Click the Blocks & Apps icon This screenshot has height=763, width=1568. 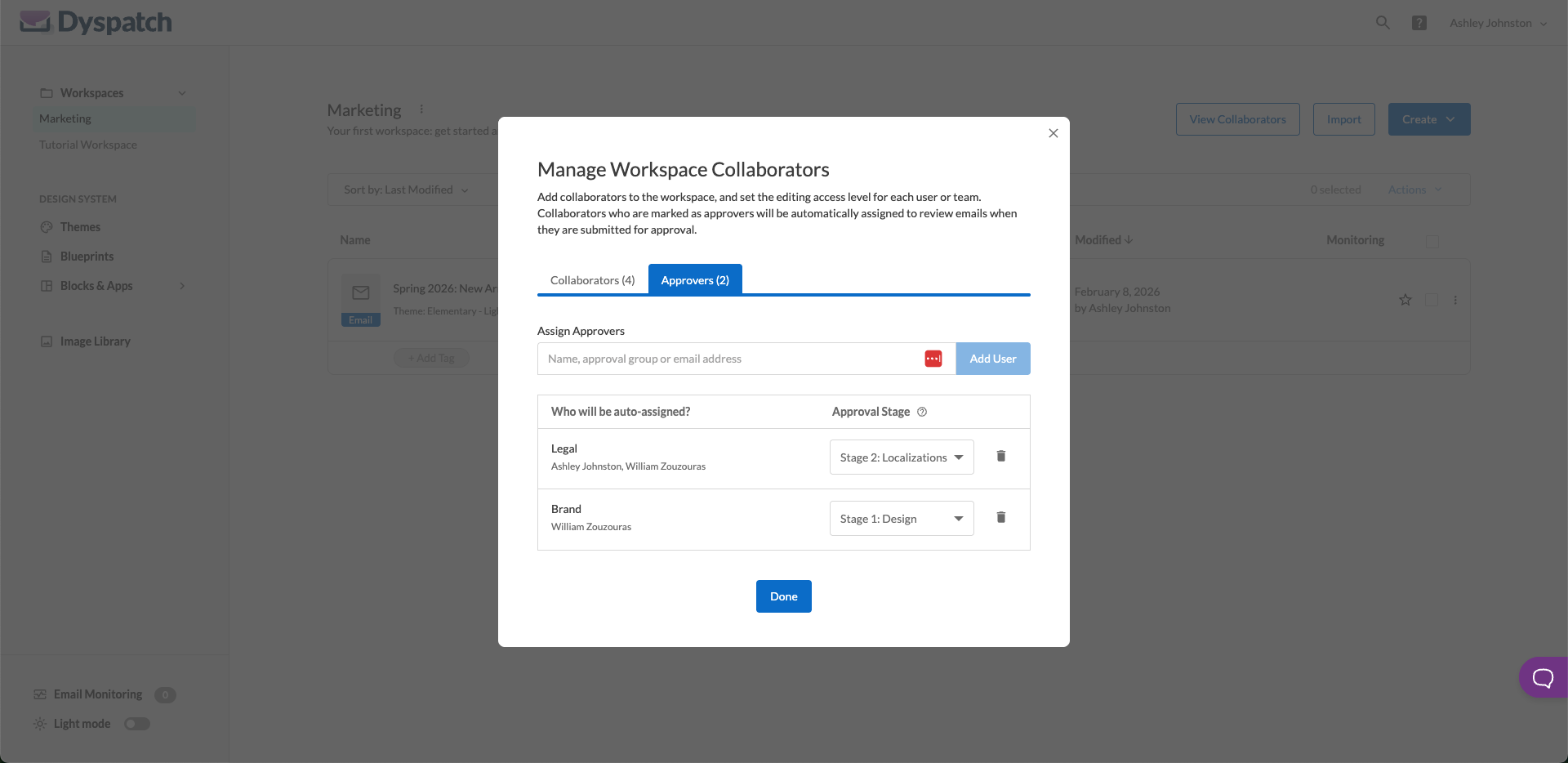(47, 285)
